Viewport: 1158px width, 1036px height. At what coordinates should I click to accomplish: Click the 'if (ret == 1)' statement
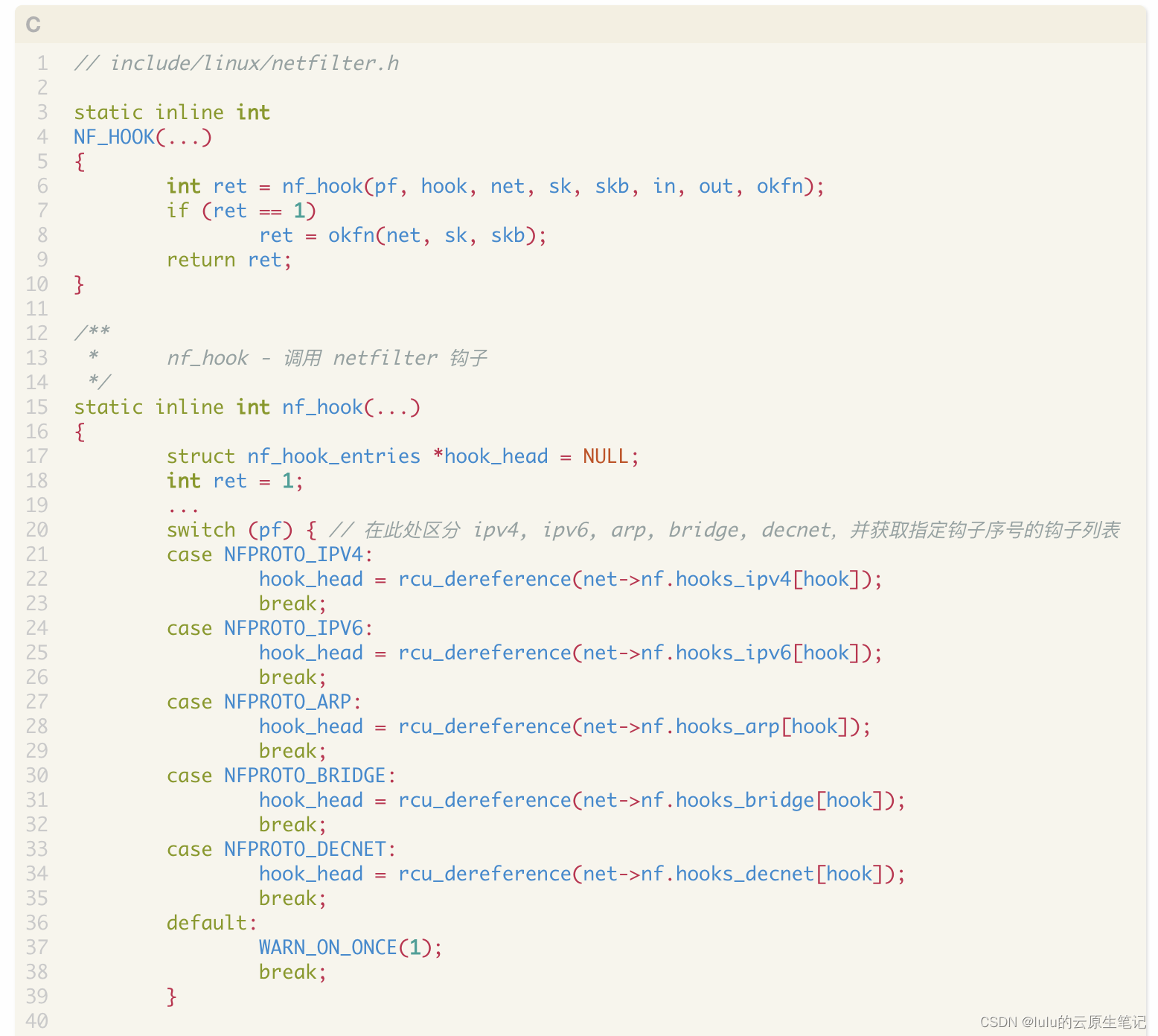coord(242,211)
